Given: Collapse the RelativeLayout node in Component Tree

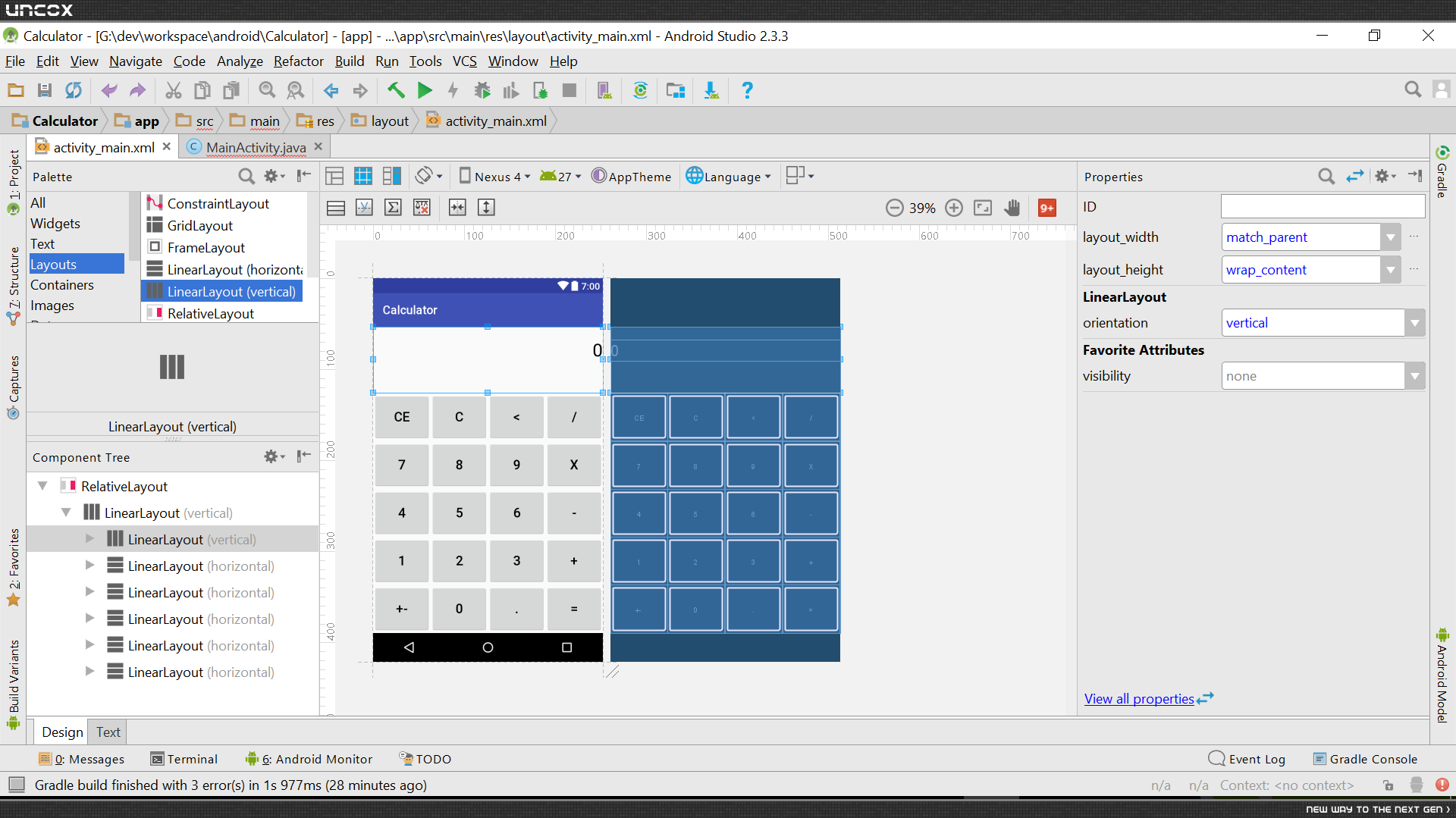Looking at the screenshot, I should point(43,486).
